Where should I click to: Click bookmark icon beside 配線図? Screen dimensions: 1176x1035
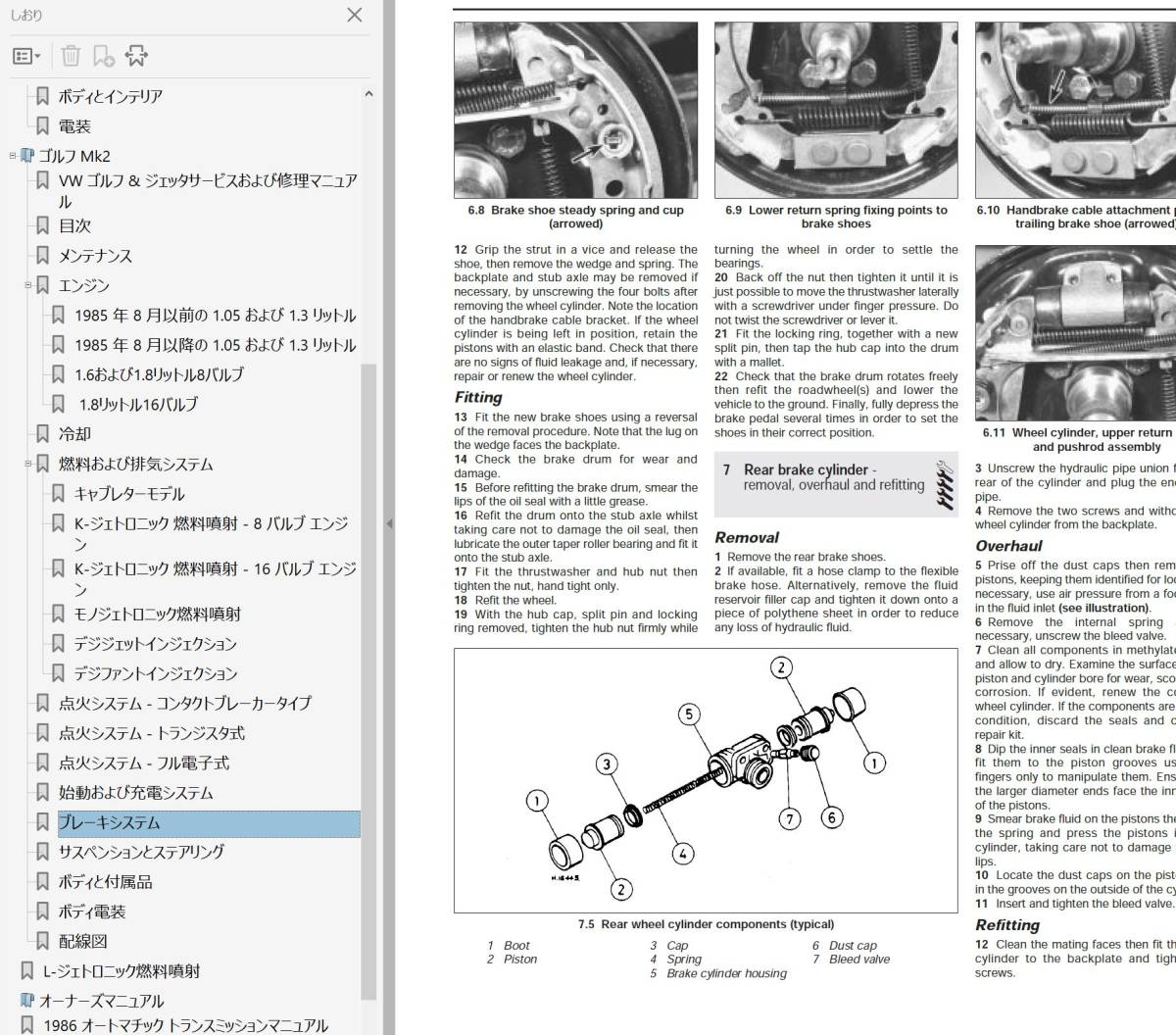[x=42, y=941]
